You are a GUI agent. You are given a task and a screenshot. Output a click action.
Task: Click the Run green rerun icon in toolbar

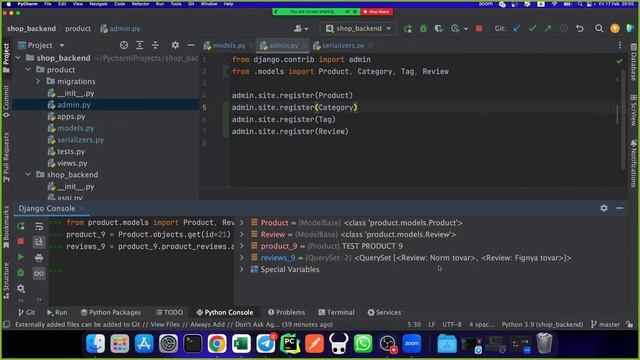pyautogui.click(x=407, y=29)
